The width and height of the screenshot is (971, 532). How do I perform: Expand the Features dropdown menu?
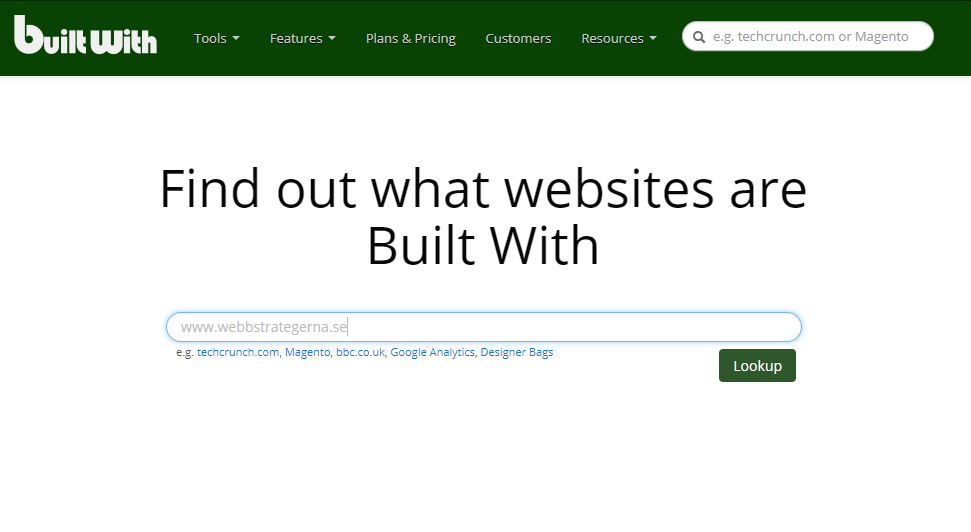click(302, 38)
